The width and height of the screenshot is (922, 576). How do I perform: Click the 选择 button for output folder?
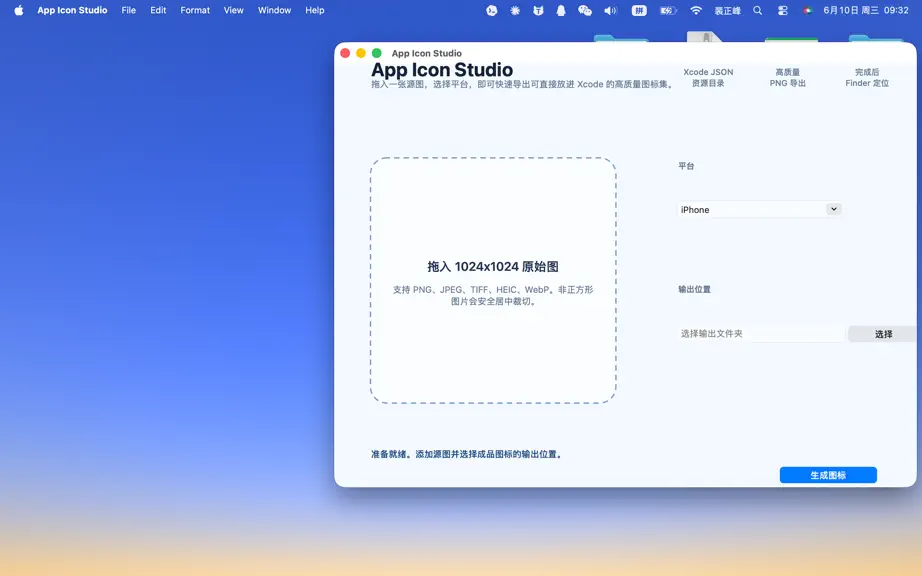pyautogui.click(x=883, y=334)
